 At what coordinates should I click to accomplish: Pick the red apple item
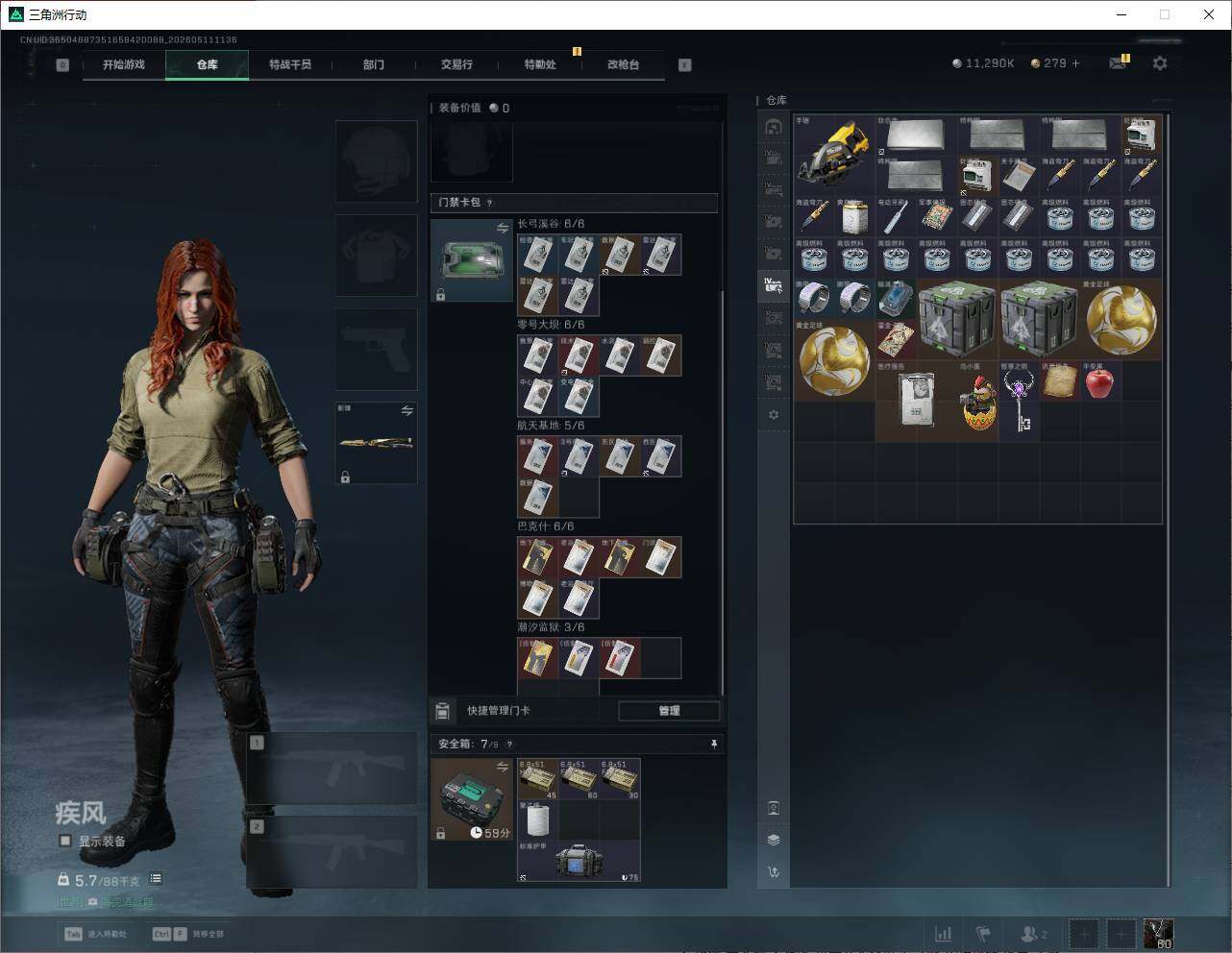click(1100, 381)
